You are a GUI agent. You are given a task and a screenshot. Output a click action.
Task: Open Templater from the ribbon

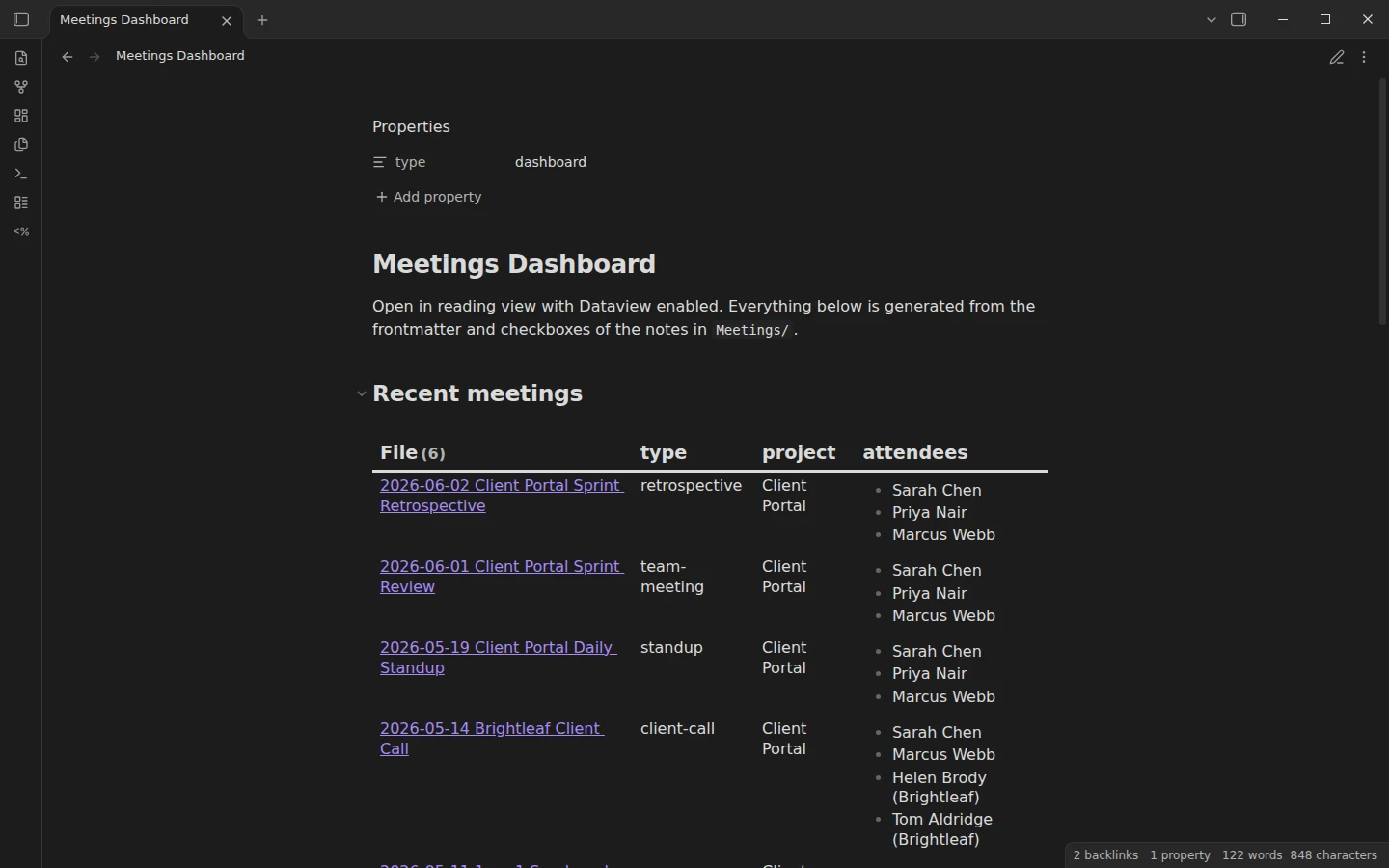(x=21, y=231)
